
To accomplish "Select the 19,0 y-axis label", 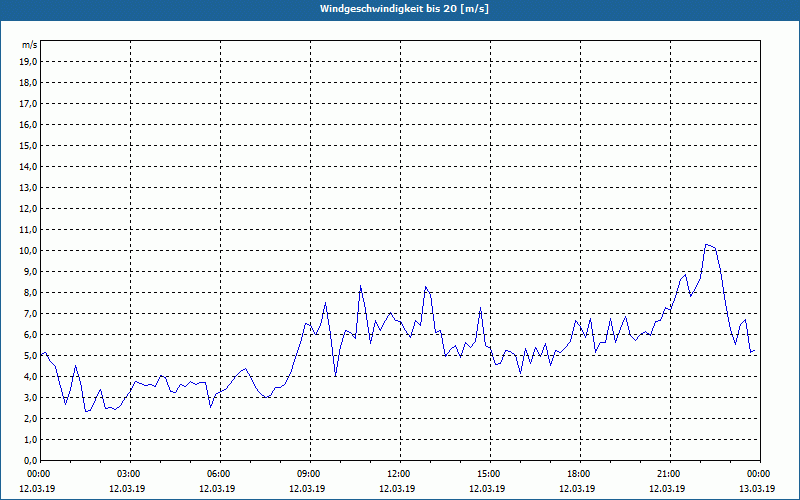I will 29,62.
